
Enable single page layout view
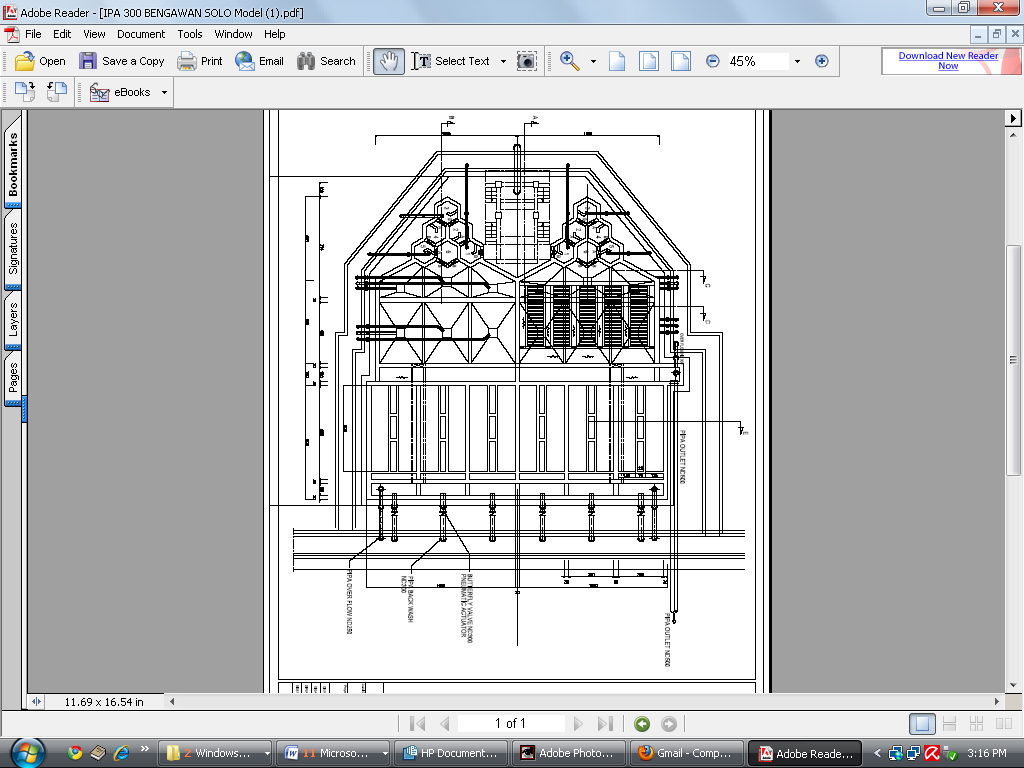tap(924, 724)
